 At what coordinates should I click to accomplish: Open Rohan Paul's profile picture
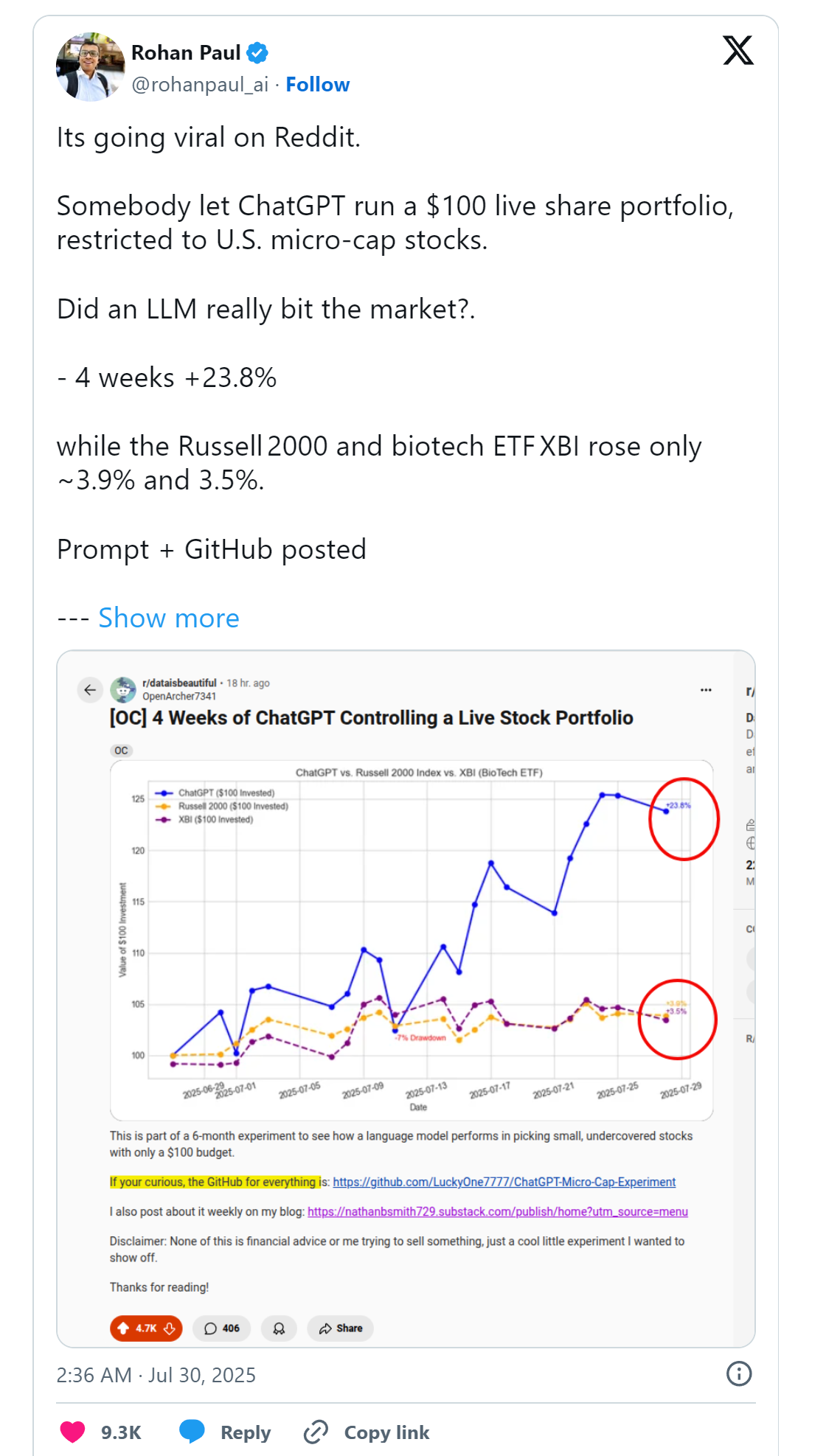tap(90, 67)
